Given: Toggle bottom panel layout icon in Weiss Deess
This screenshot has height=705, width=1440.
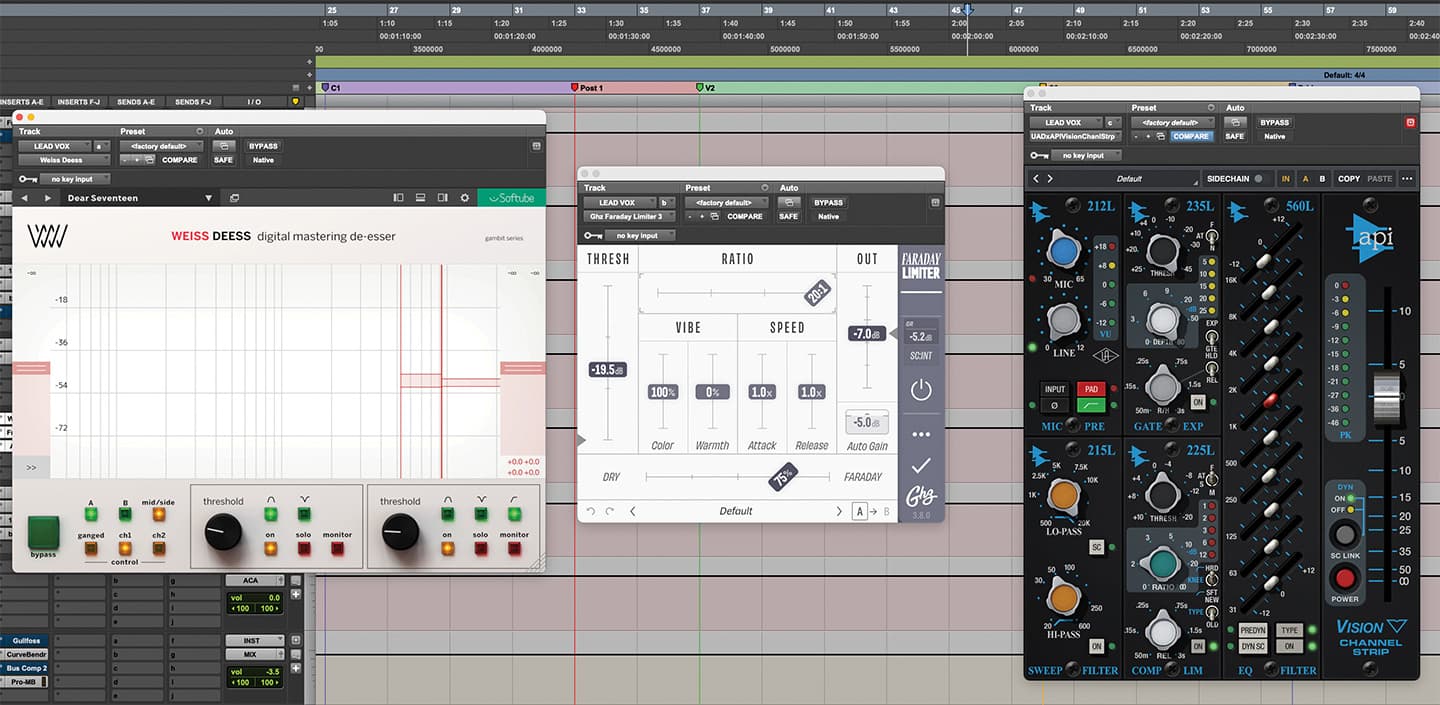Looking at the screenshot, I should tap(420, 198).
